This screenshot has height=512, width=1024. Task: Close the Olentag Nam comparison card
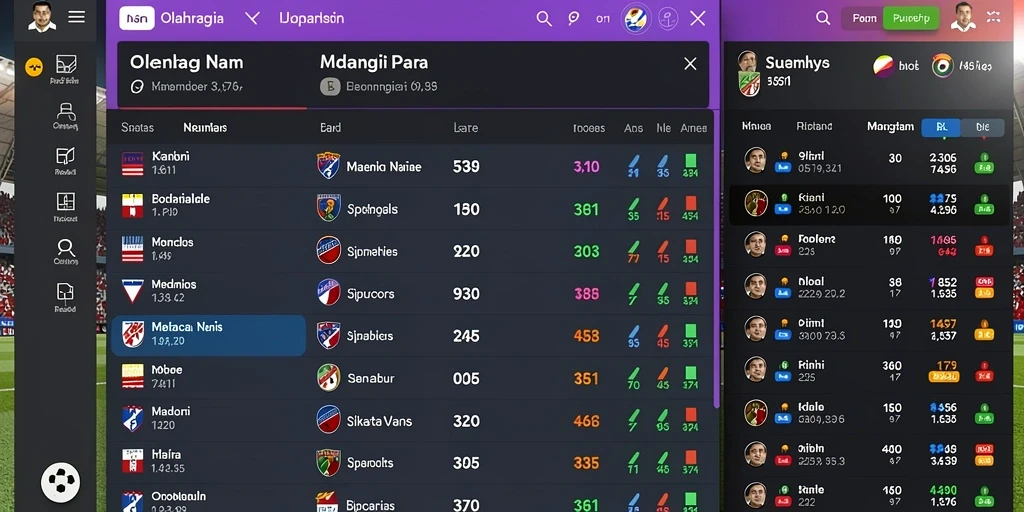(690, 63)
